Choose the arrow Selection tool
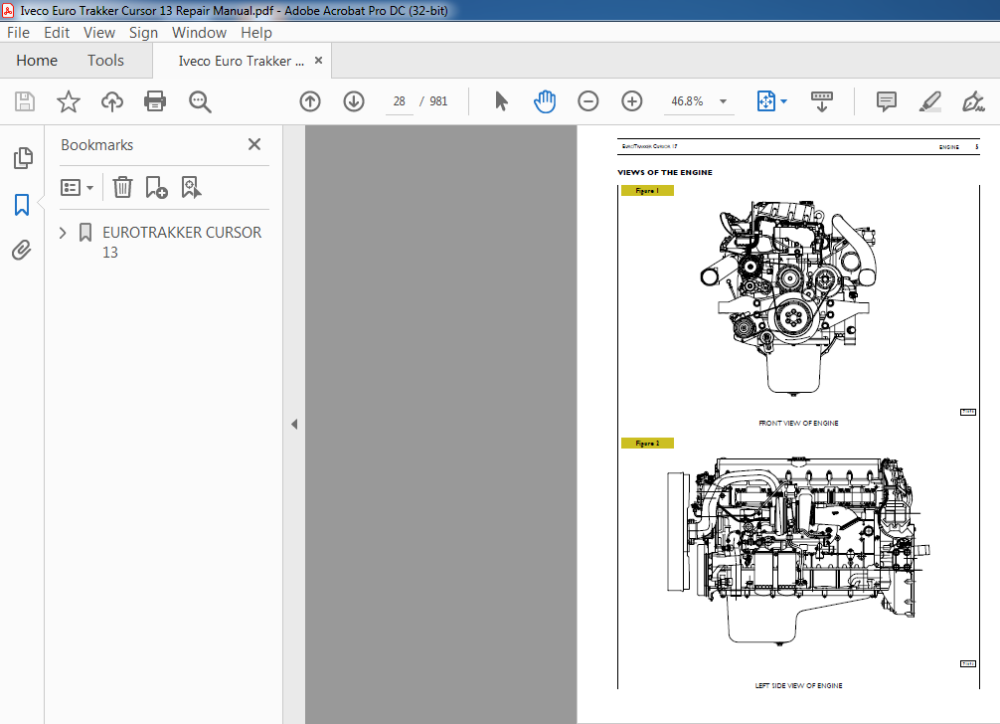 [501, 101]
